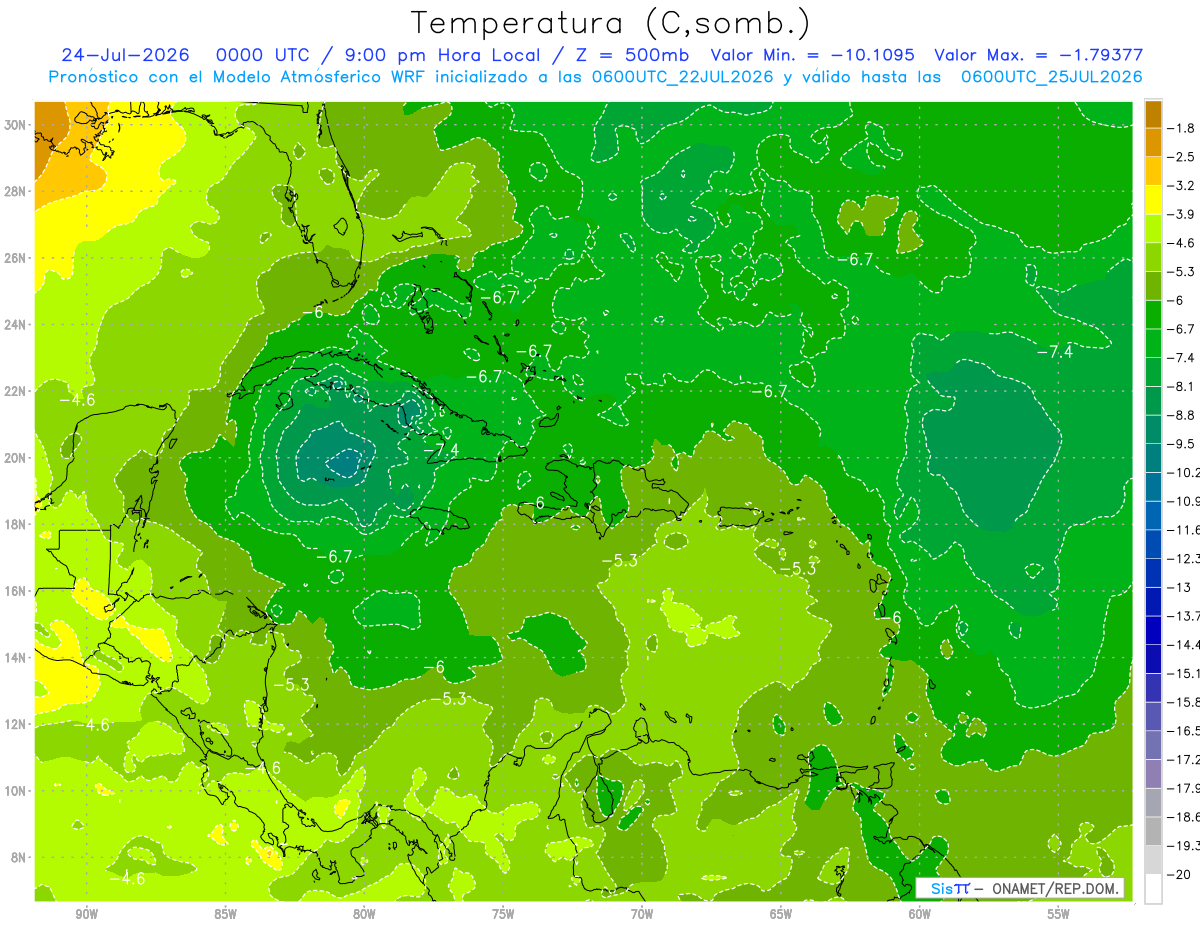
Task: Click the '30N' latitude axis label
Action: (x=17, y=125)
